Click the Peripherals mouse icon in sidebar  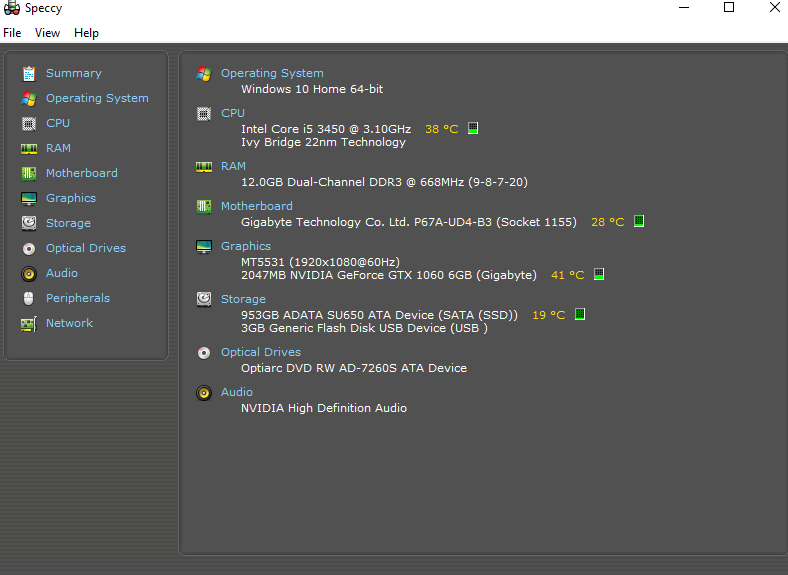point(29,298)
